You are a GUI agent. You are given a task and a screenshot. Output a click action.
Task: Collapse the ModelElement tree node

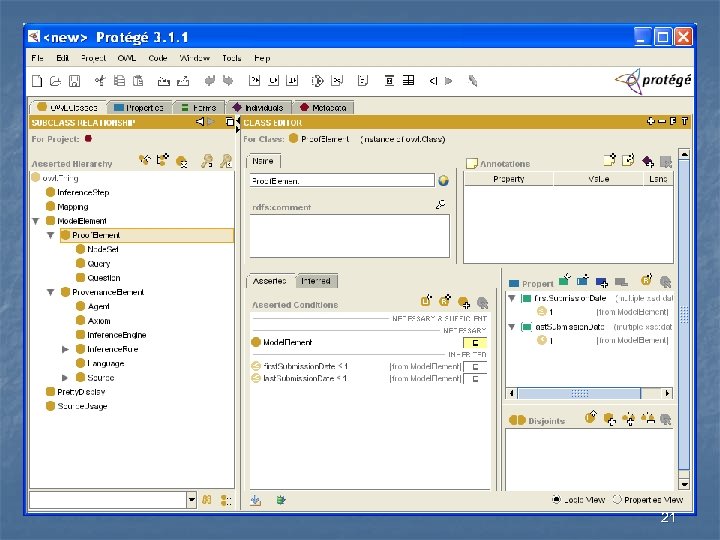click(36, 221)
